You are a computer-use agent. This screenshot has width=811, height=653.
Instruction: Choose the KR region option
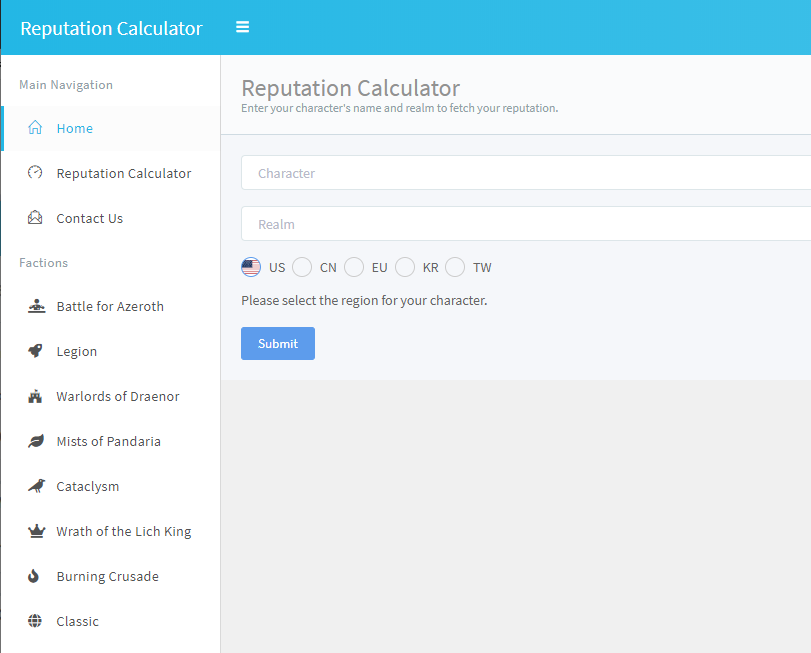(405, 267)
